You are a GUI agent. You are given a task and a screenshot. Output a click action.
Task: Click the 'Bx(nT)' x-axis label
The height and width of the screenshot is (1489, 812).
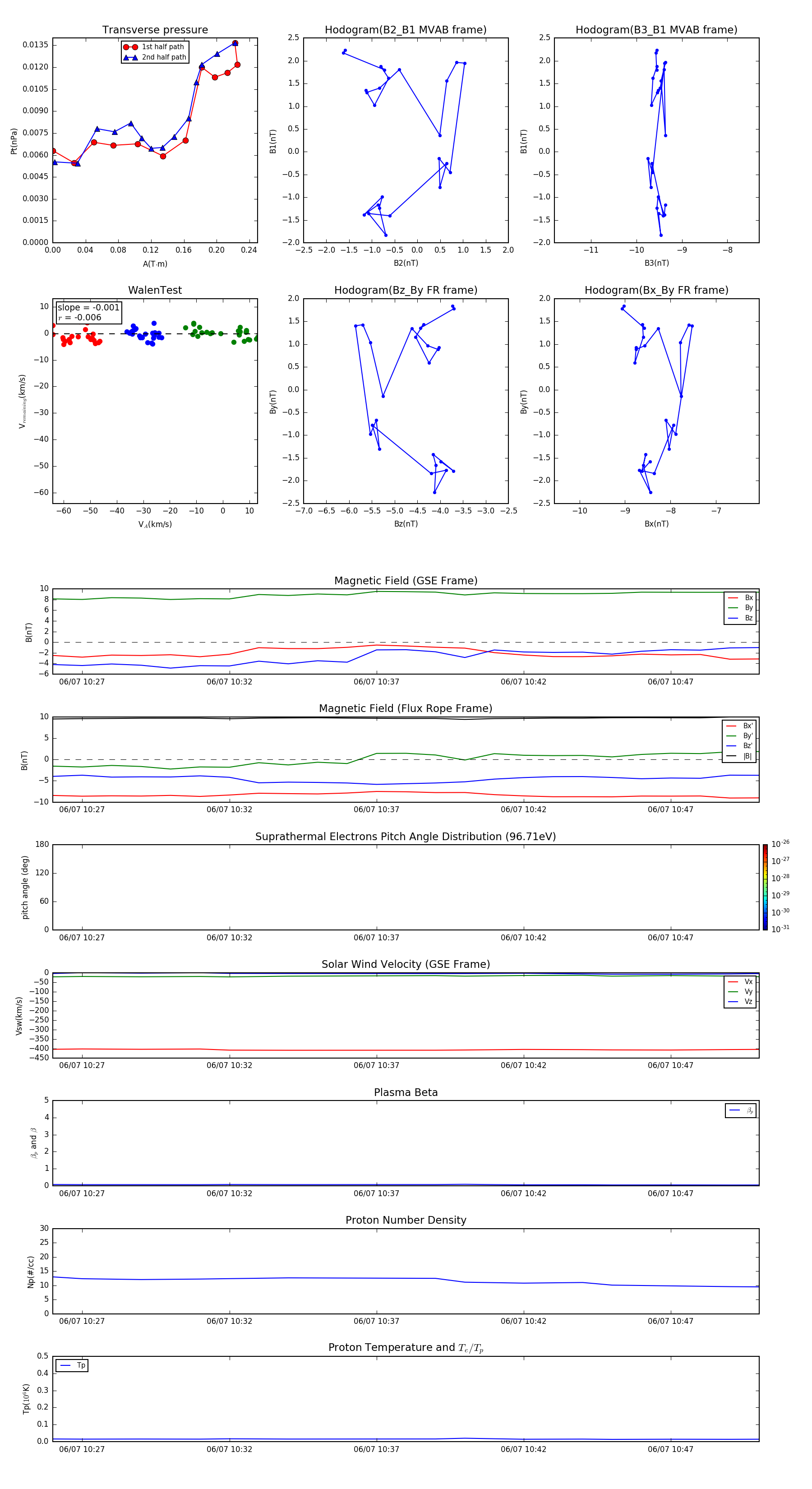[x=656, y=524]
